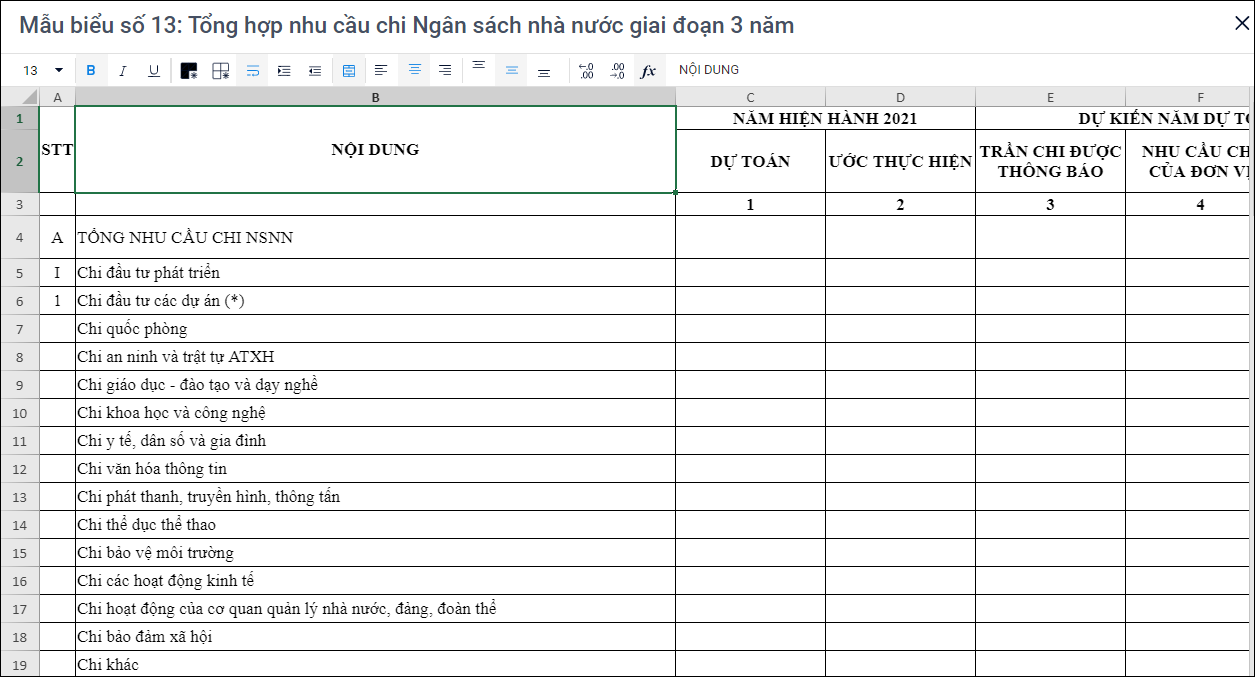Select column A header
Screen dimensions: 1255x677
[x=57, y=97]
